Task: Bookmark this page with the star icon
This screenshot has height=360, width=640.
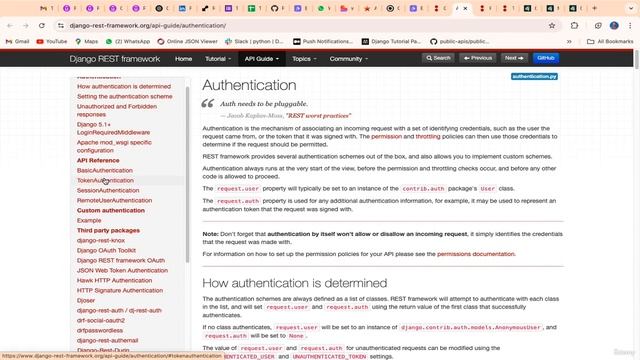Action: [552, 26]
